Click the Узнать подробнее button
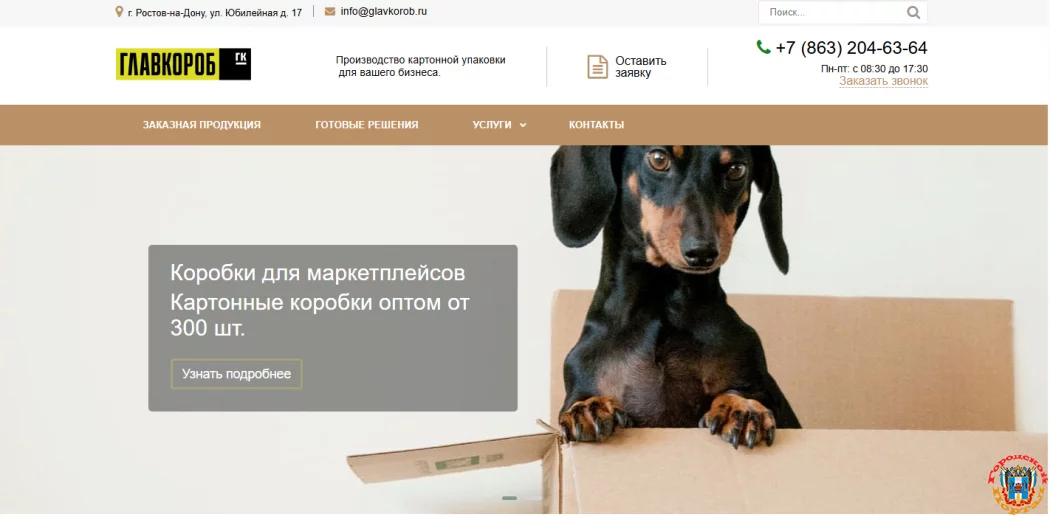This screenshot has height=517, width=1050. [x=236, y=374]
